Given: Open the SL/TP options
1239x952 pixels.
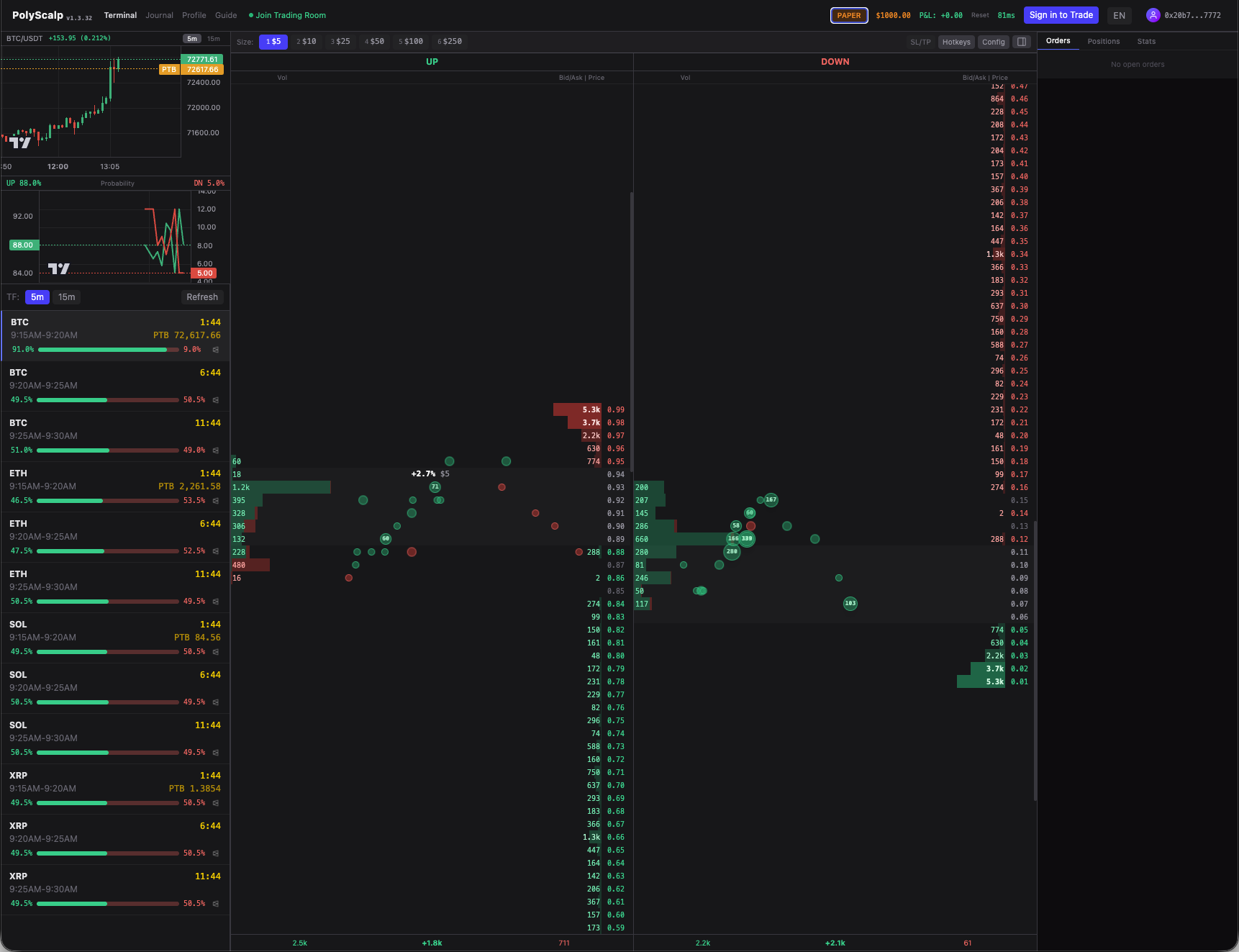Looking at the screenshot, I should [x=920, y=42].
